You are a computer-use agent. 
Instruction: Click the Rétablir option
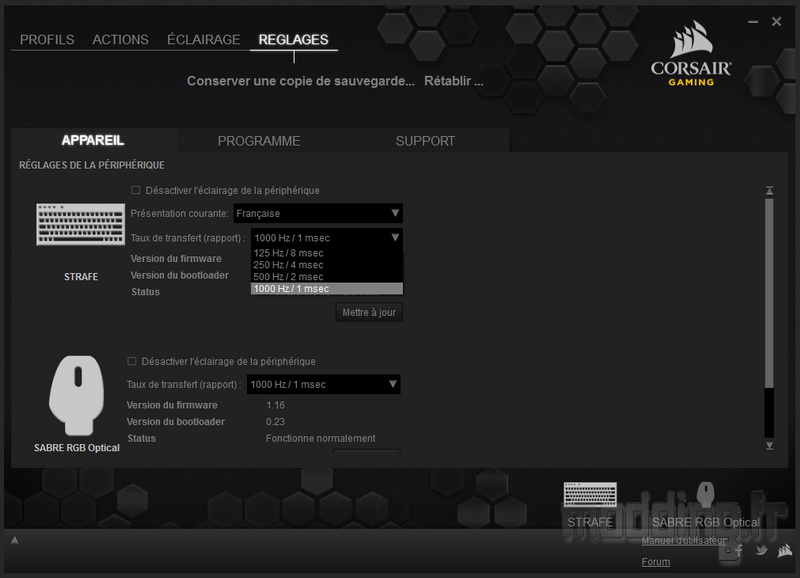point(454,81)
